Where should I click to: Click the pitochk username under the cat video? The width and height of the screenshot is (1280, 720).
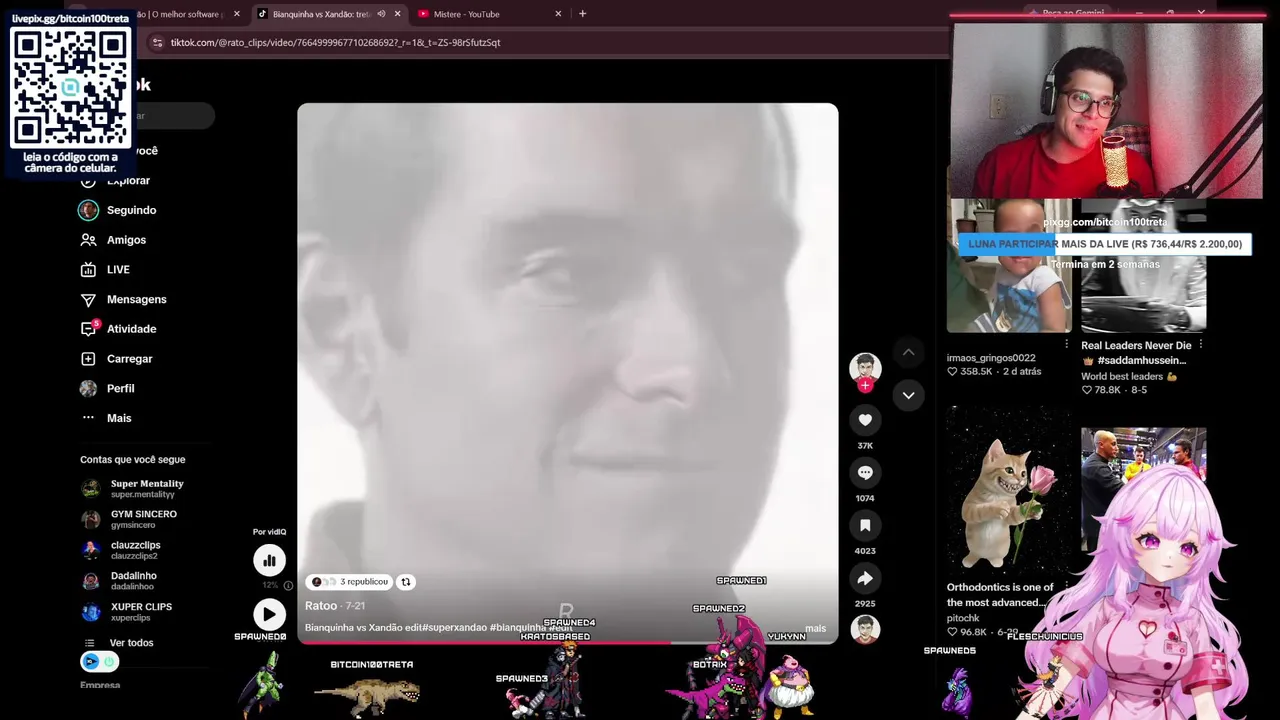(x=963, y=618)
